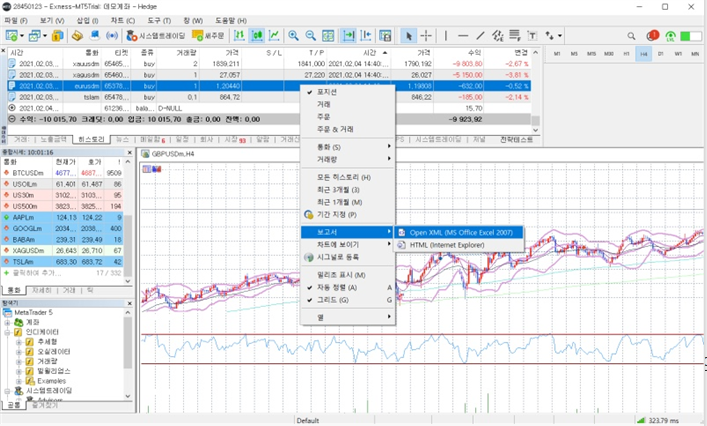Switch to the 히스토리 tab
The image size is (707, 426).
(x=92, y=140)
